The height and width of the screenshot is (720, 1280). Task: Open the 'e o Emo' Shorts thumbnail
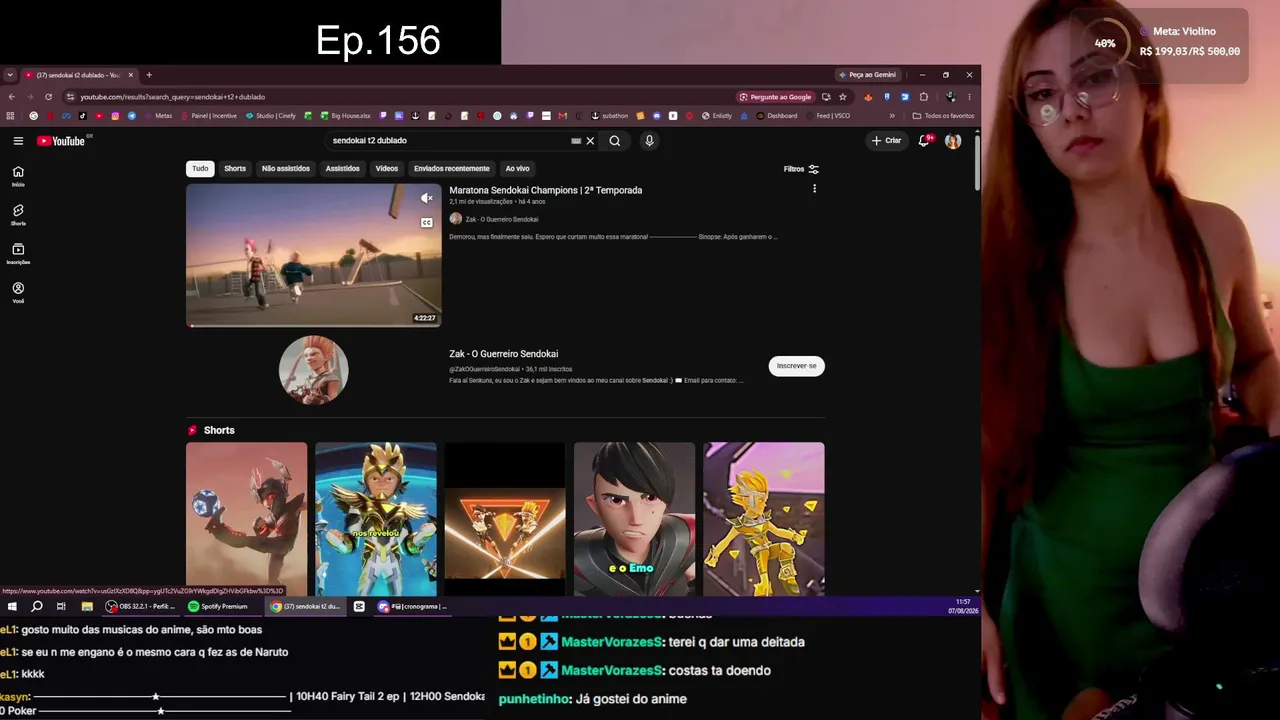pos(634,519)
